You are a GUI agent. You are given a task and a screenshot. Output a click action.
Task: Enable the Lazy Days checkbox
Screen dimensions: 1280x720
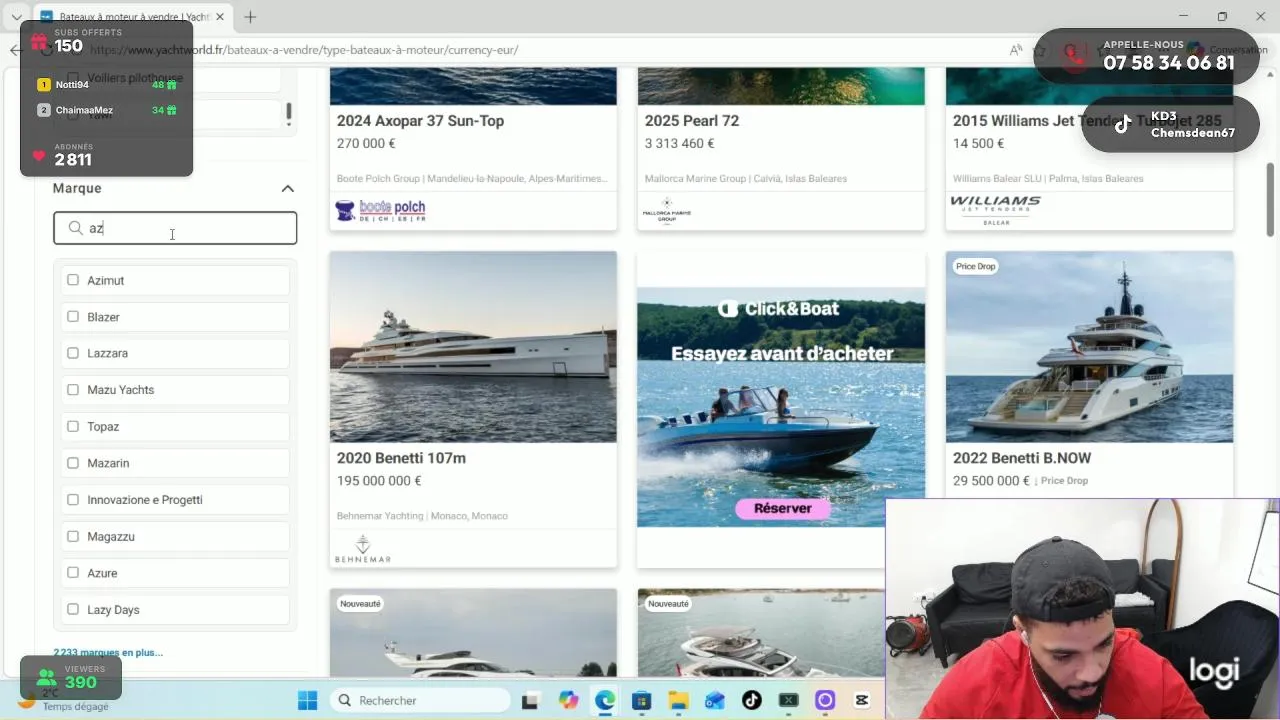point(73,609)
